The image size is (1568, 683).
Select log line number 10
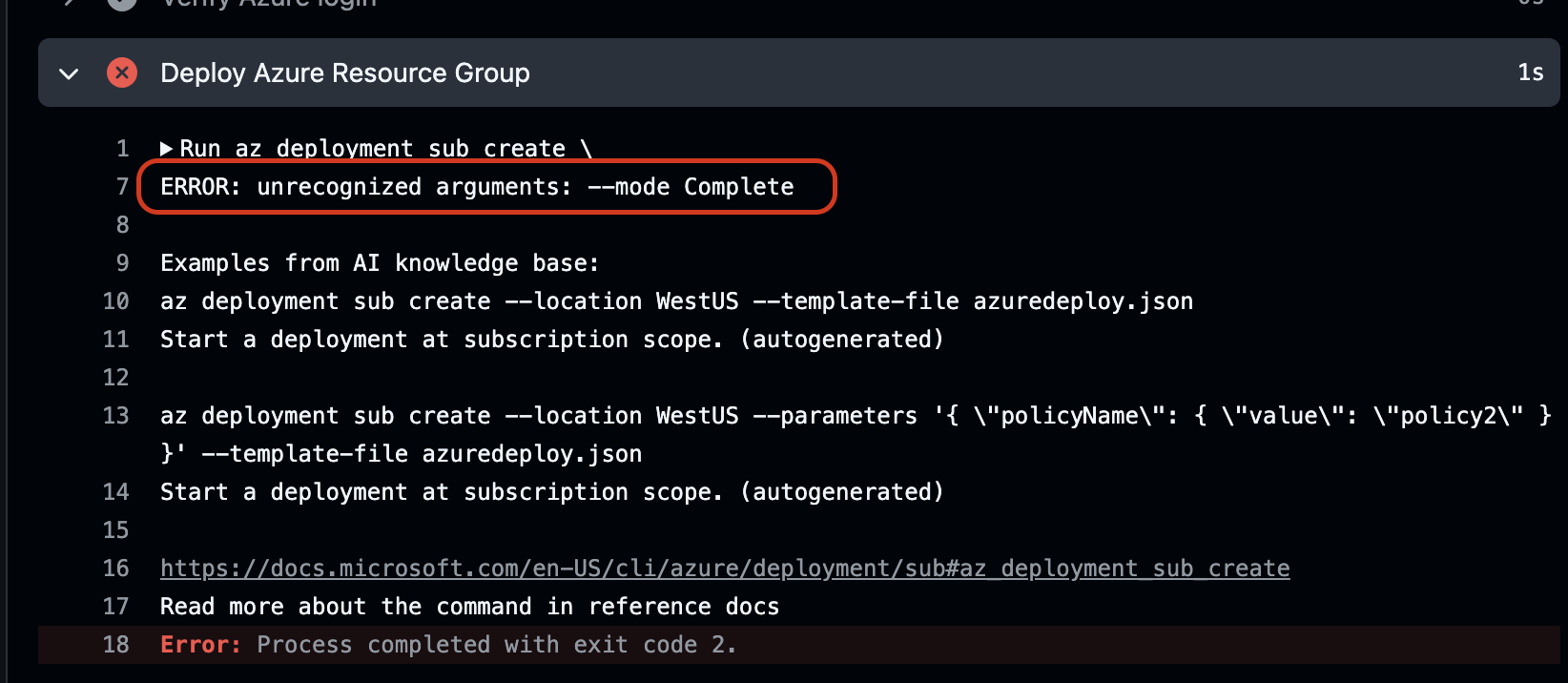[x=116, y=301]
